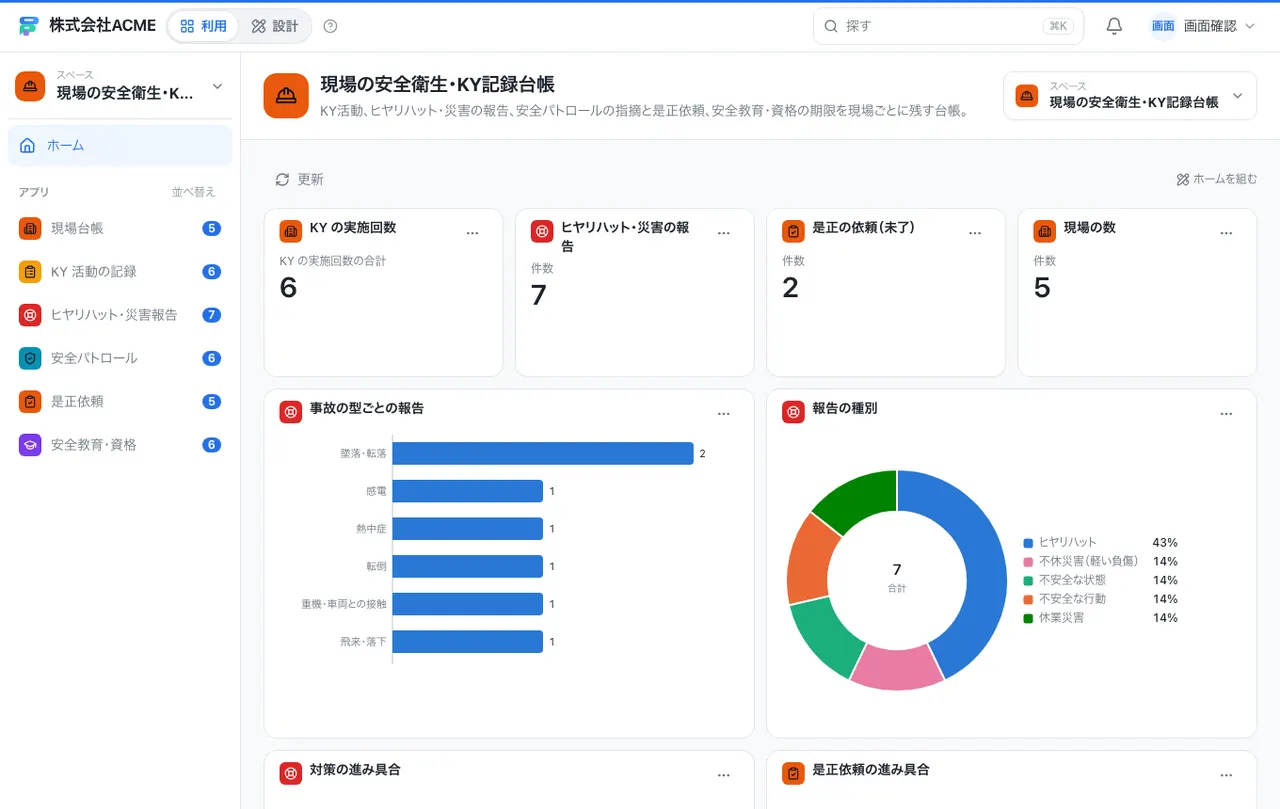Open the 是正依頼 app link
Screen dimensions: 1280x809
(120, 401)
